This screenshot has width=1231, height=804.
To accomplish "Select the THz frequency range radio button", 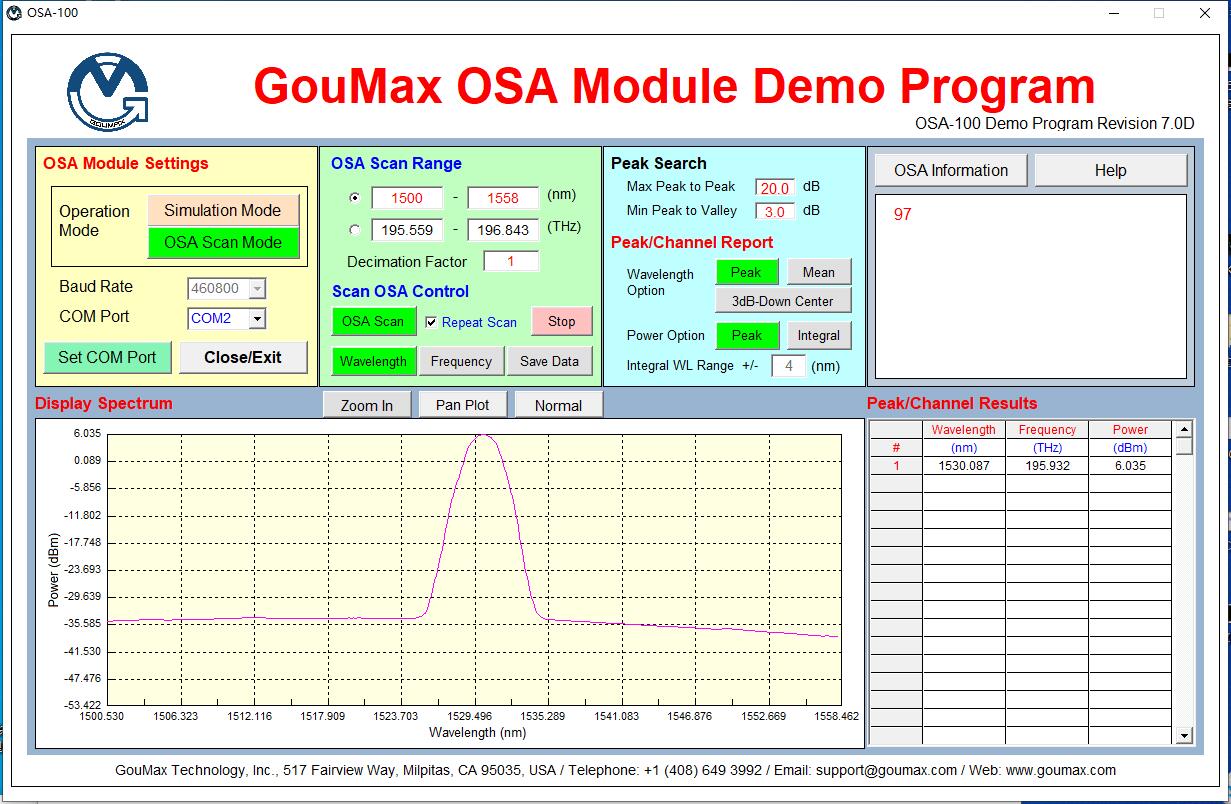I will [x=354, y=230].
